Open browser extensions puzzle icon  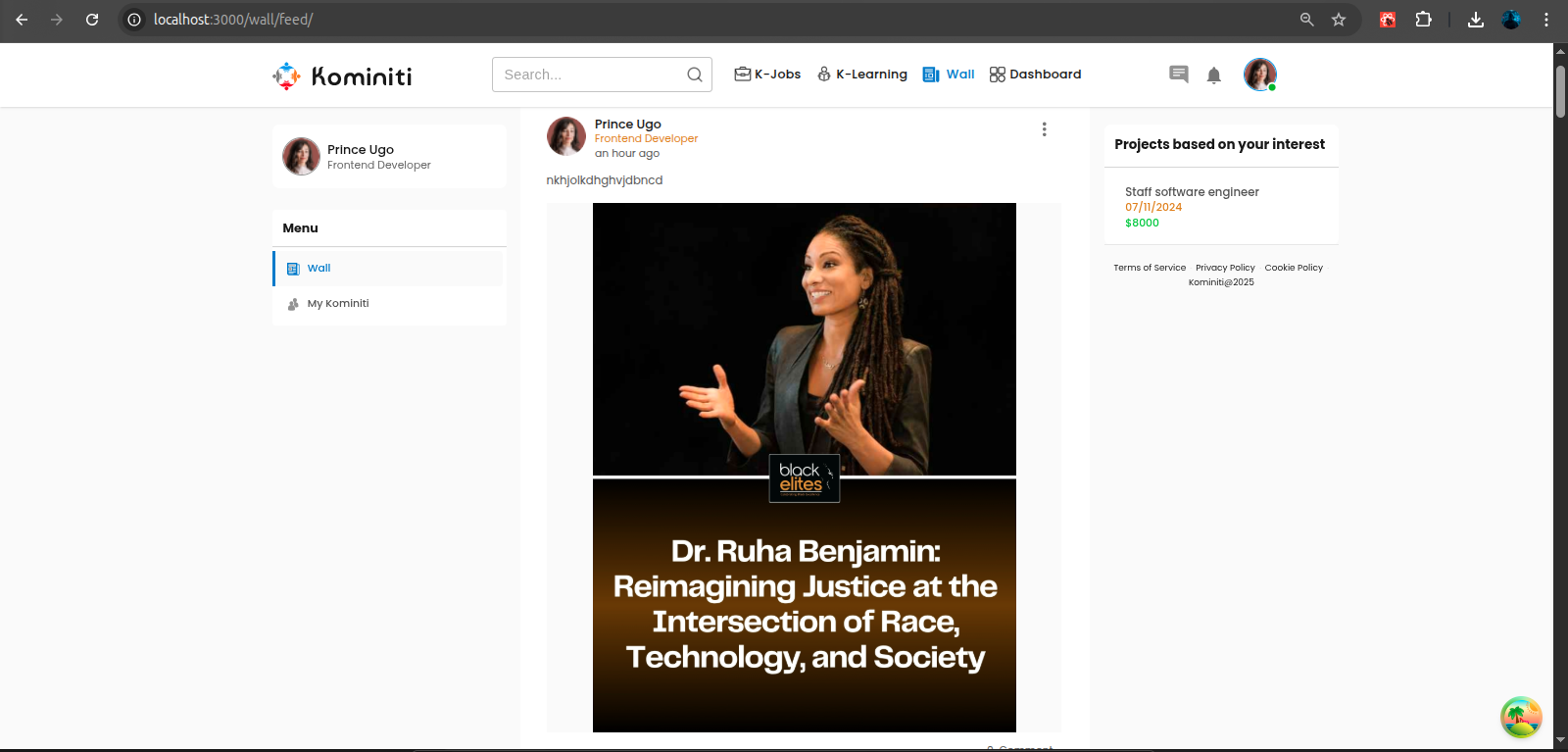tap(1423, 20)
